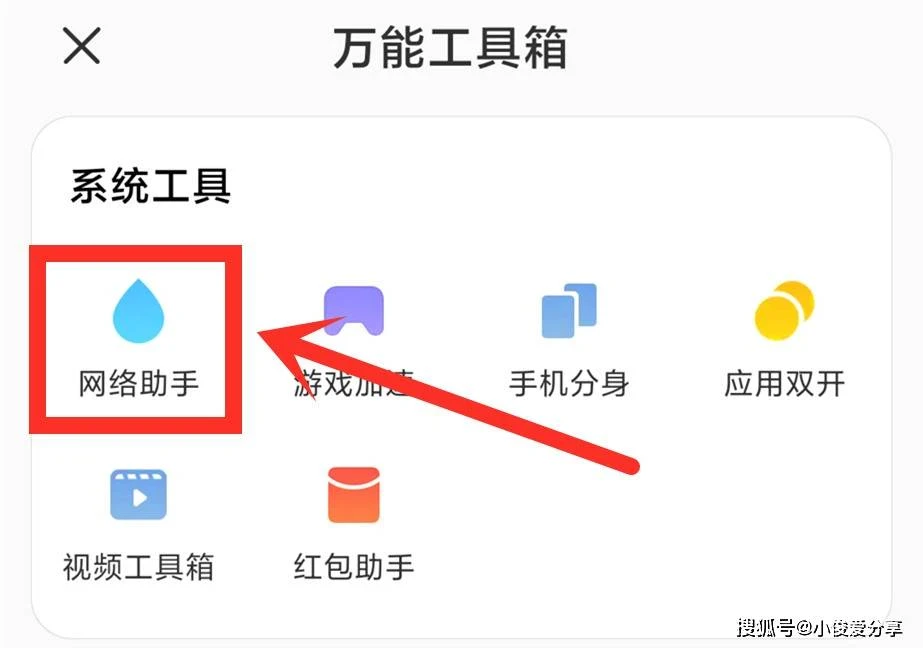Screen dimensions: 923x648
Task: Click the 万能工具箱 page title
Action: pyautogui.click(x=450, y=48)
